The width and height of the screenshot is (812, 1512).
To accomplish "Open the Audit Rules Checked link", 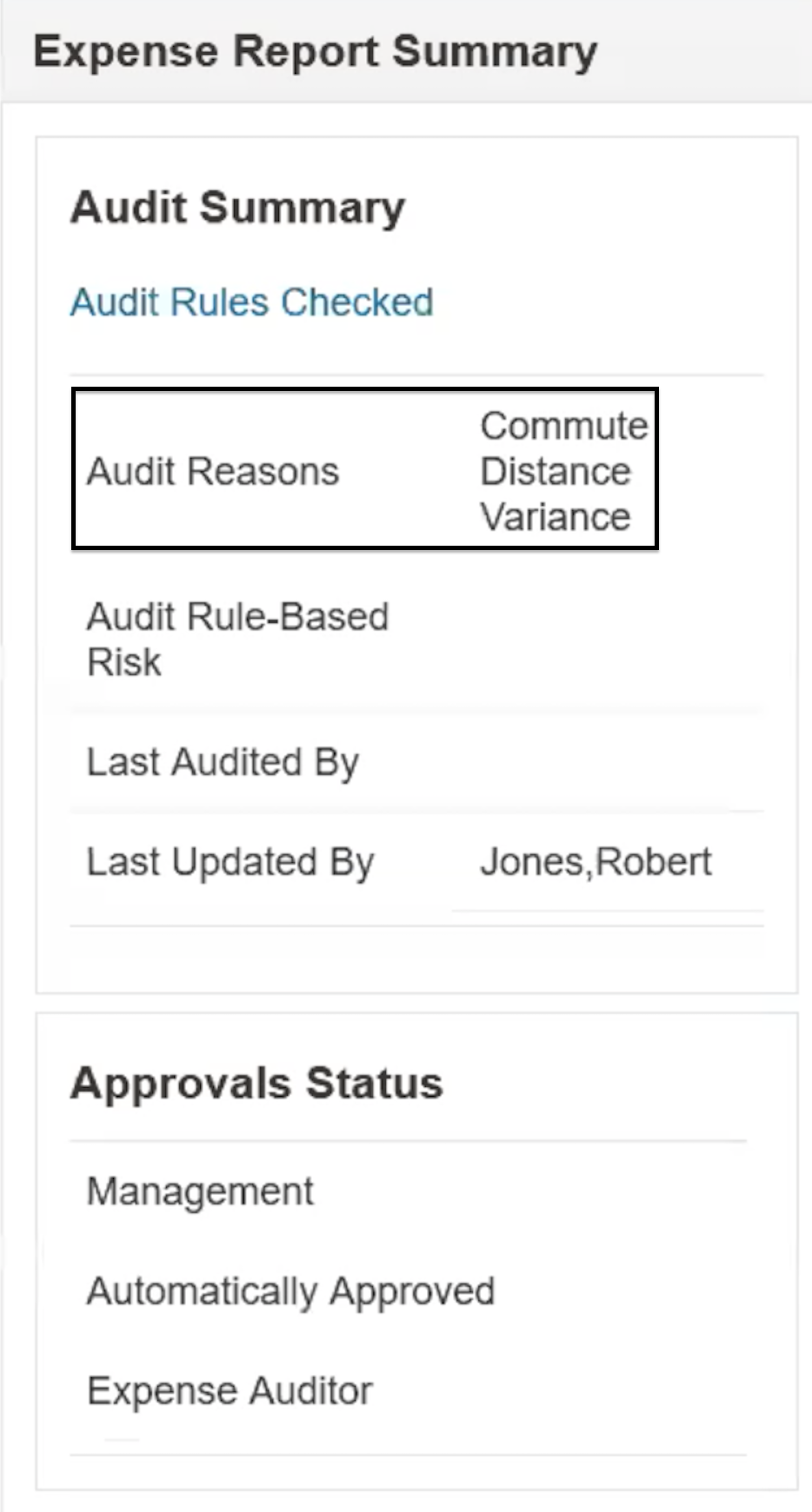I will coord(250,302).
